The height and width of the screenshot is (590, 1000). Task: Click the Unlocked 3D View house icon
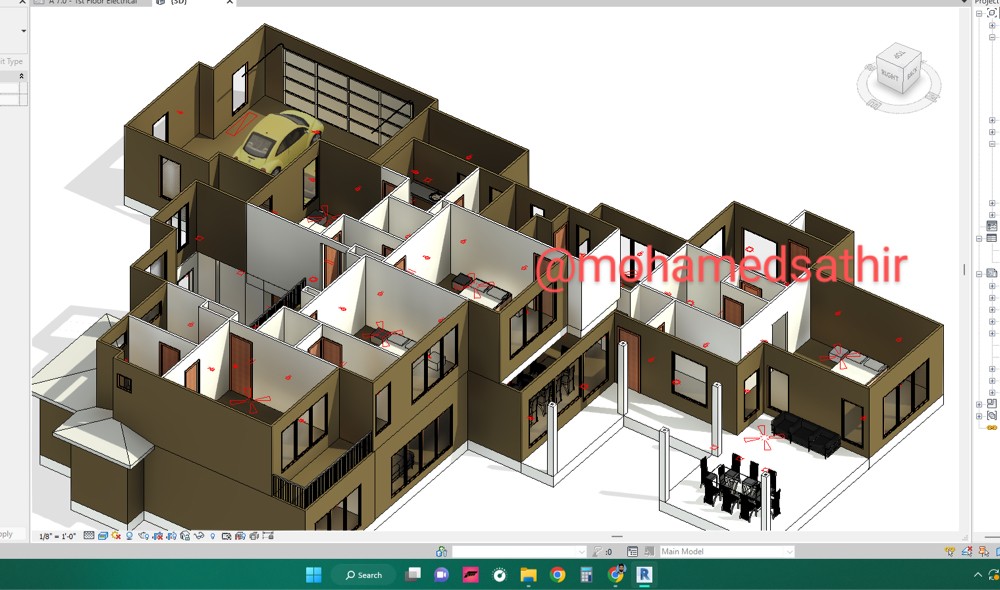[x=185, y=536]
